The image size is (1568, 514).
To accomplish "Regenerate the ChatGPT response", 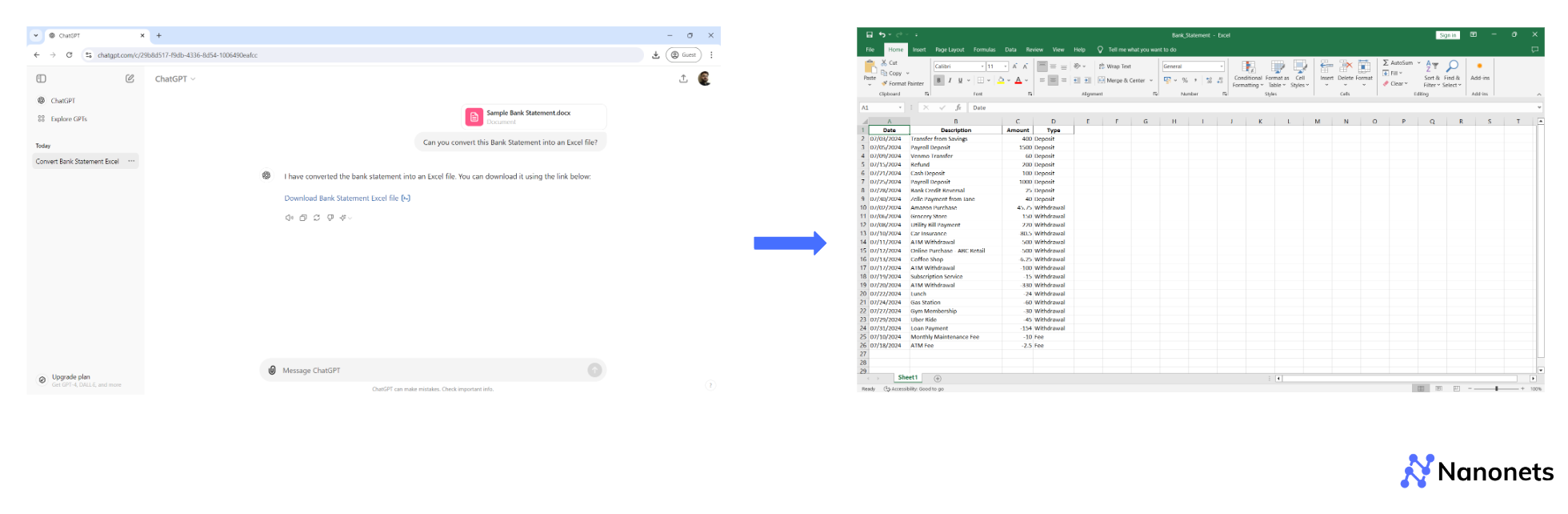I will [317, 218].
